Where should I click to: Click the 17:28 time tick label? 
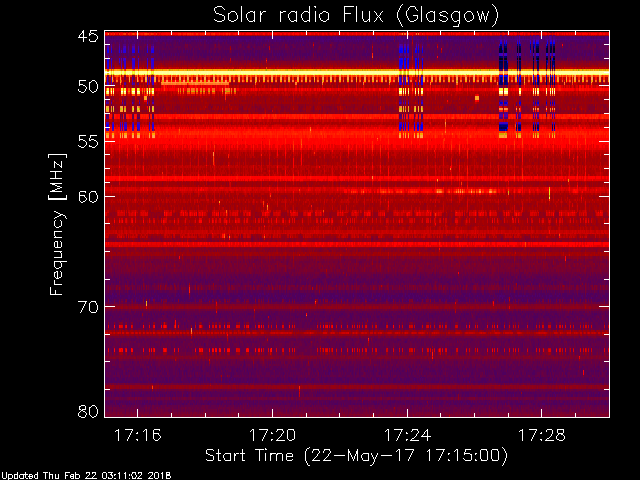click(x=542, y=436)
